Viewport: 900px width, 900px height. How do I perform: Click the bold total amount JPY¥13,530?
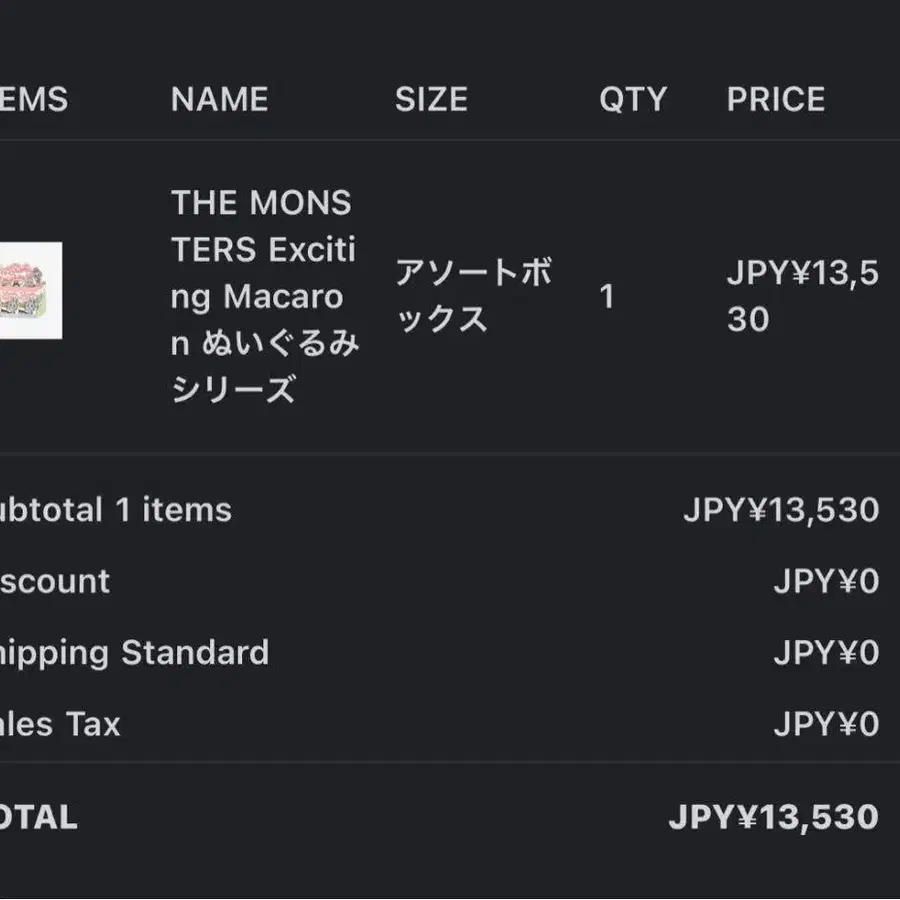774,817
